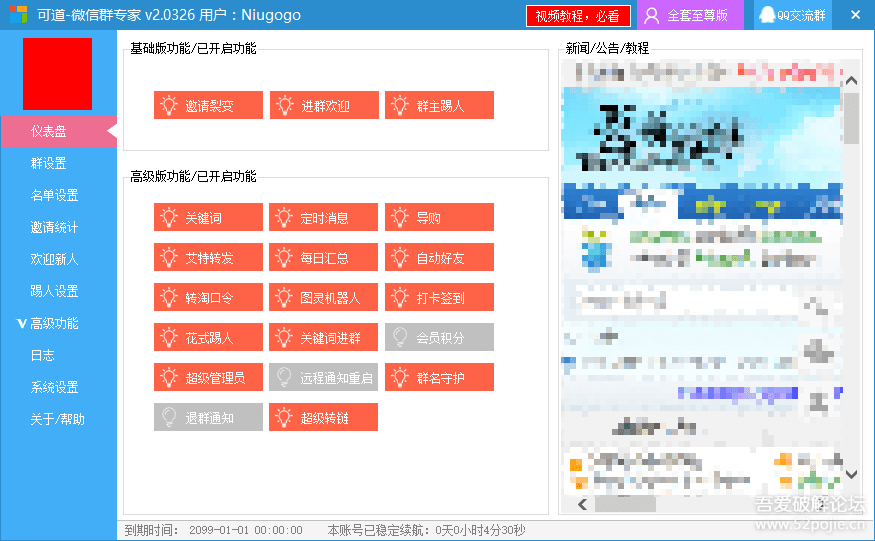The height and width of the screenshot is (541, 875).
Task: Toggle the 导购 feature button
Action: pyautogui.click(x=439, y=217)
